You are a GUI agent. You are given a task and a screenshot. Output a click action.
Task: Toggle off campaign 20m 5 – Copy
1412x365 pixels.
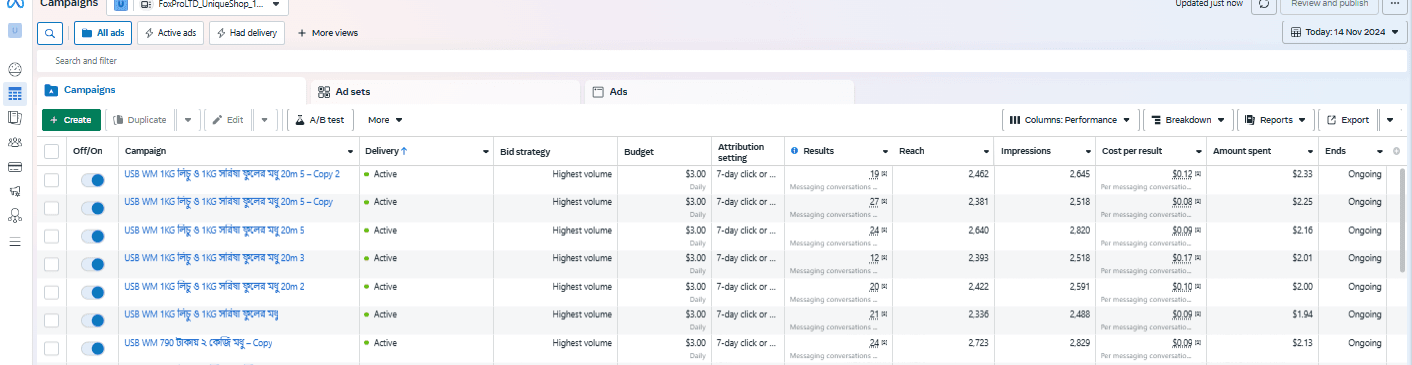[92, 208]
